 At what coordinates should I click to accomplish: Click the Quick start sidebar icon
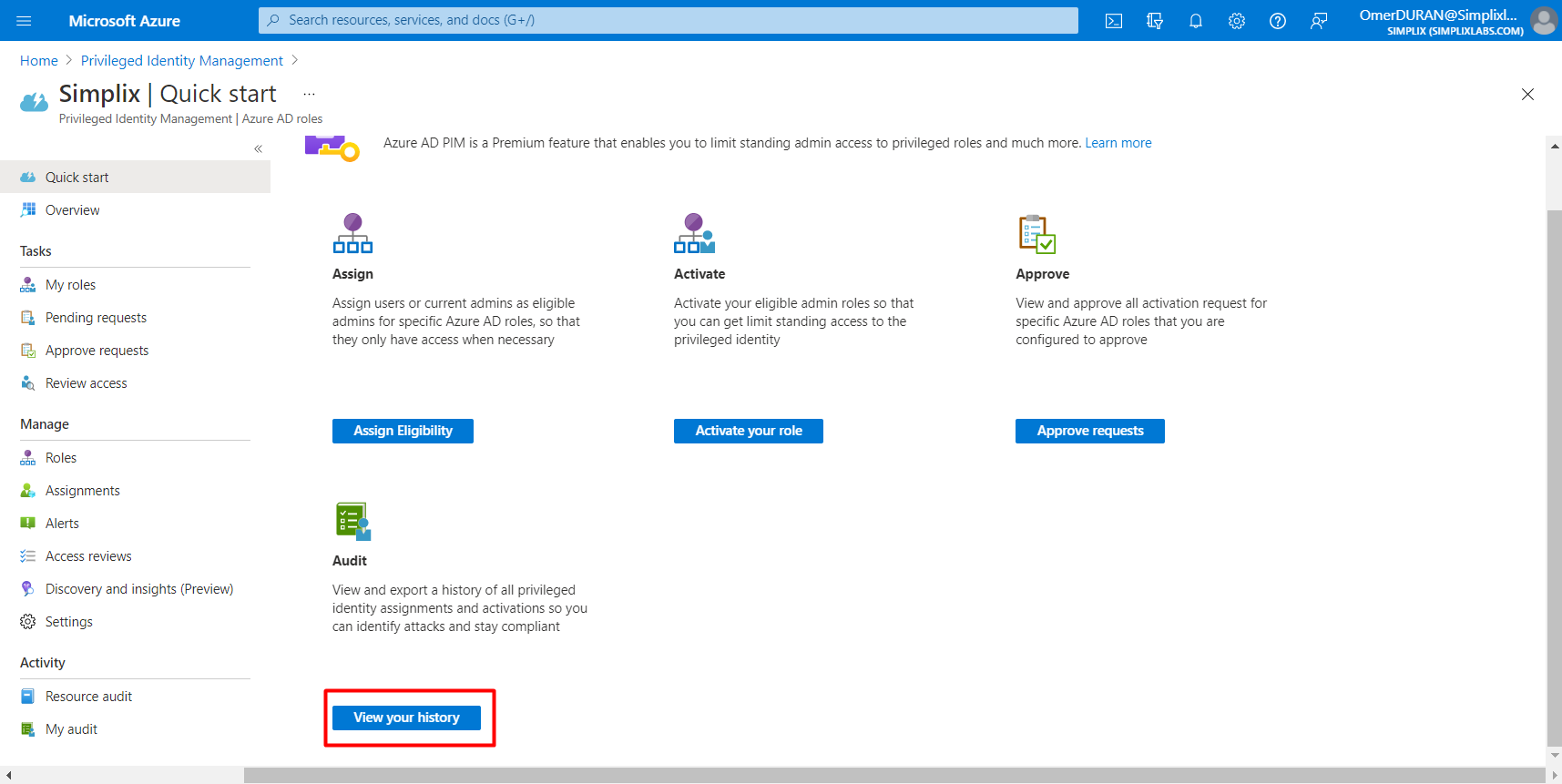pyautogui.click(x=28, y=178)
